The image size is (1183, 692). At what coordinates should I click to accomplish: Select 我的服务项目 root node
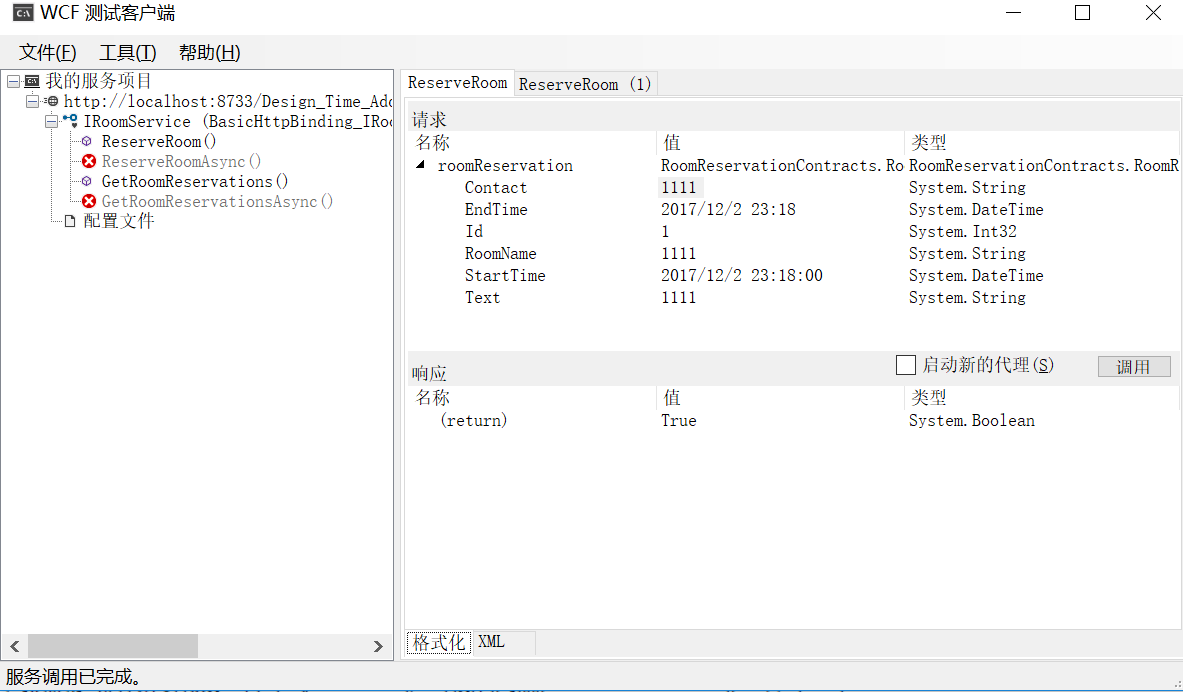coord(99,81)
